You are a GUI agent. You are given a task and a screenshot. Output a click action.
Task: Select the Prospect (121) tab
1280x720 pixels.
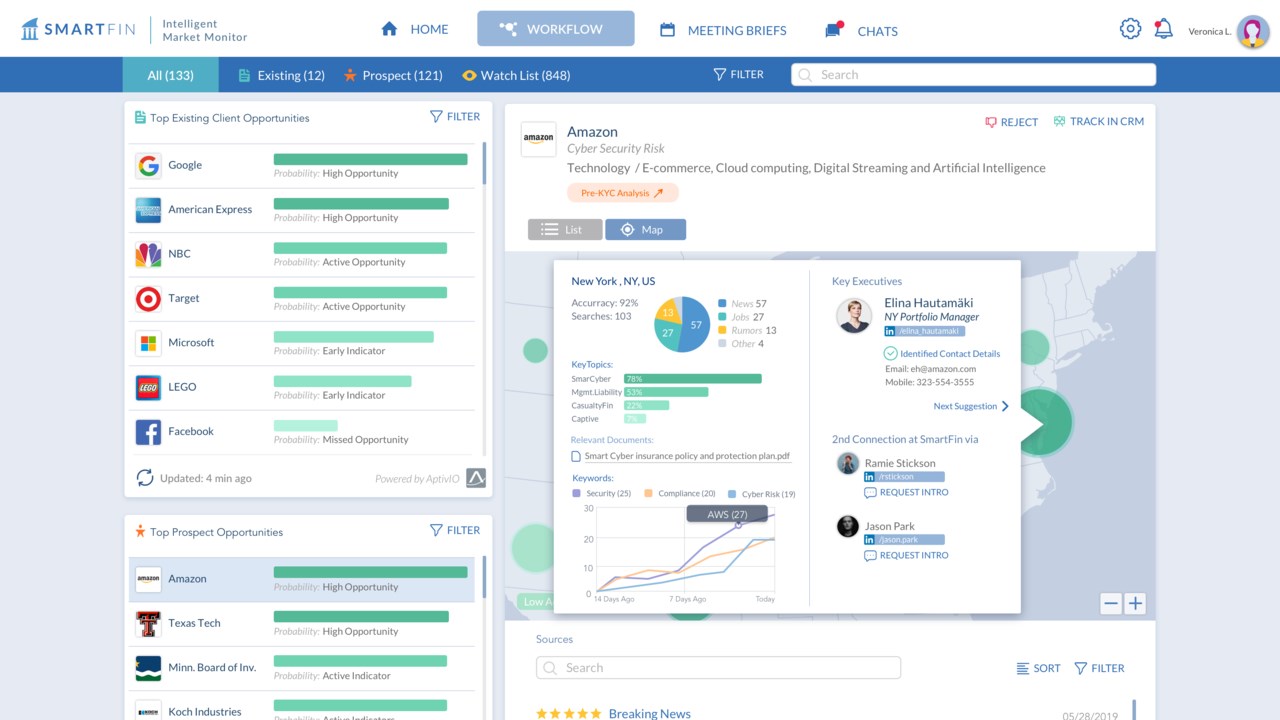click(x=393, y=75)
